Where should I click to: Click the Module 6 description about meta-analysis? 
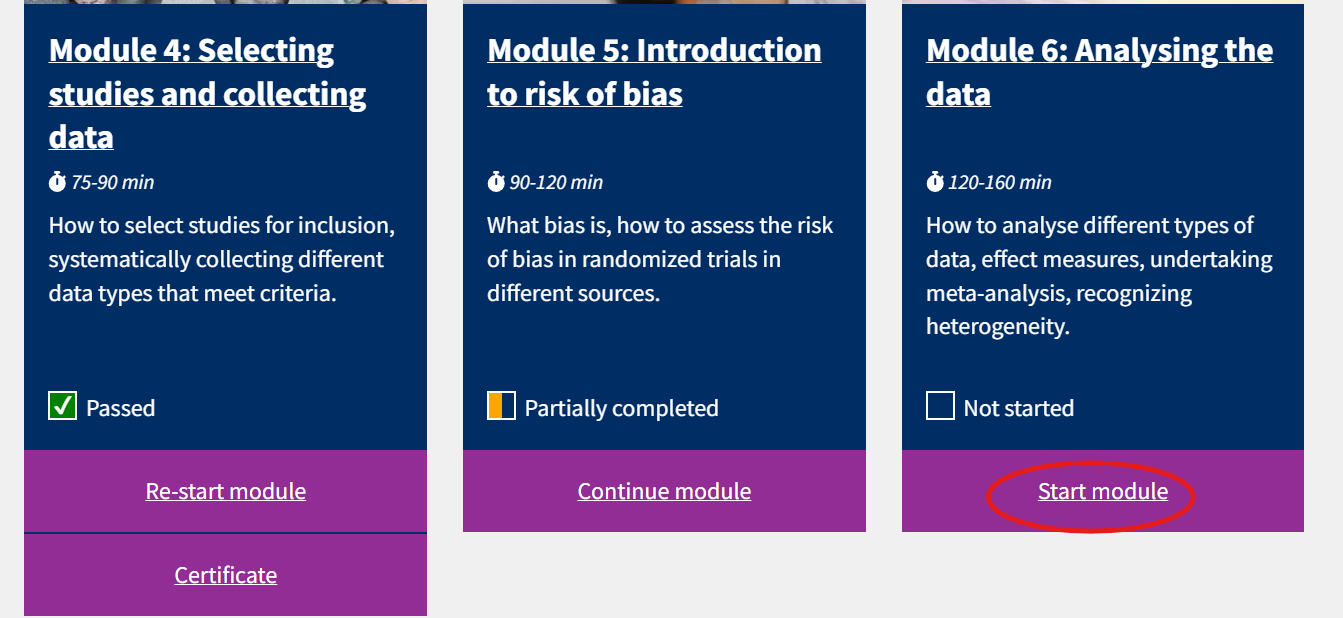(x=1100, y=276)
